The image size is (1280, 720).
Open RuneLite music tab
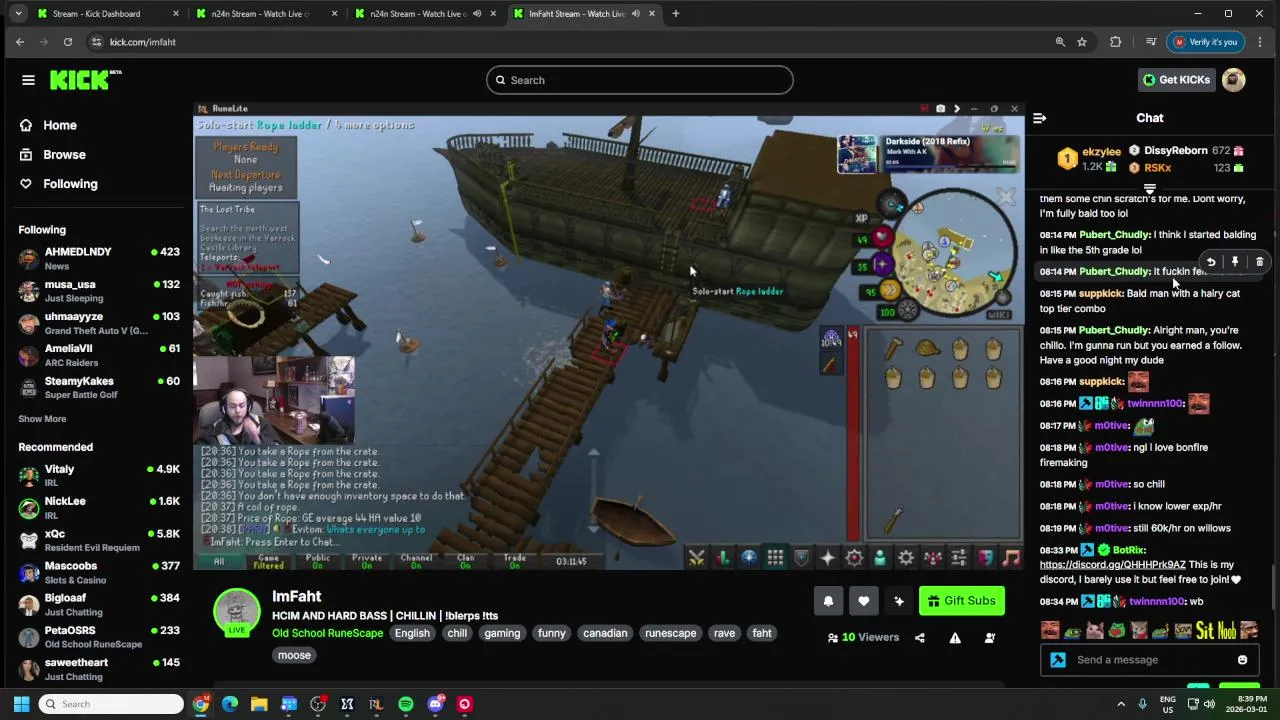1011,558
